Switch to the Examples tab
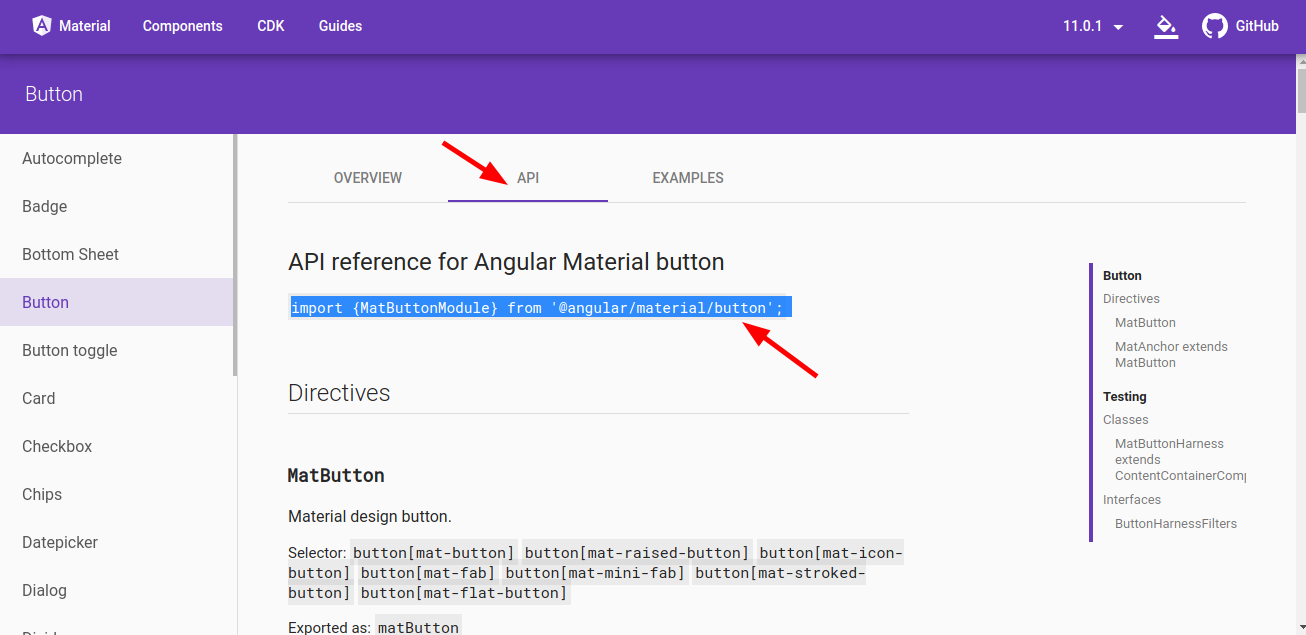This screenshot has height=635, width=1306. pyautogui.click(x=688, y=178)
